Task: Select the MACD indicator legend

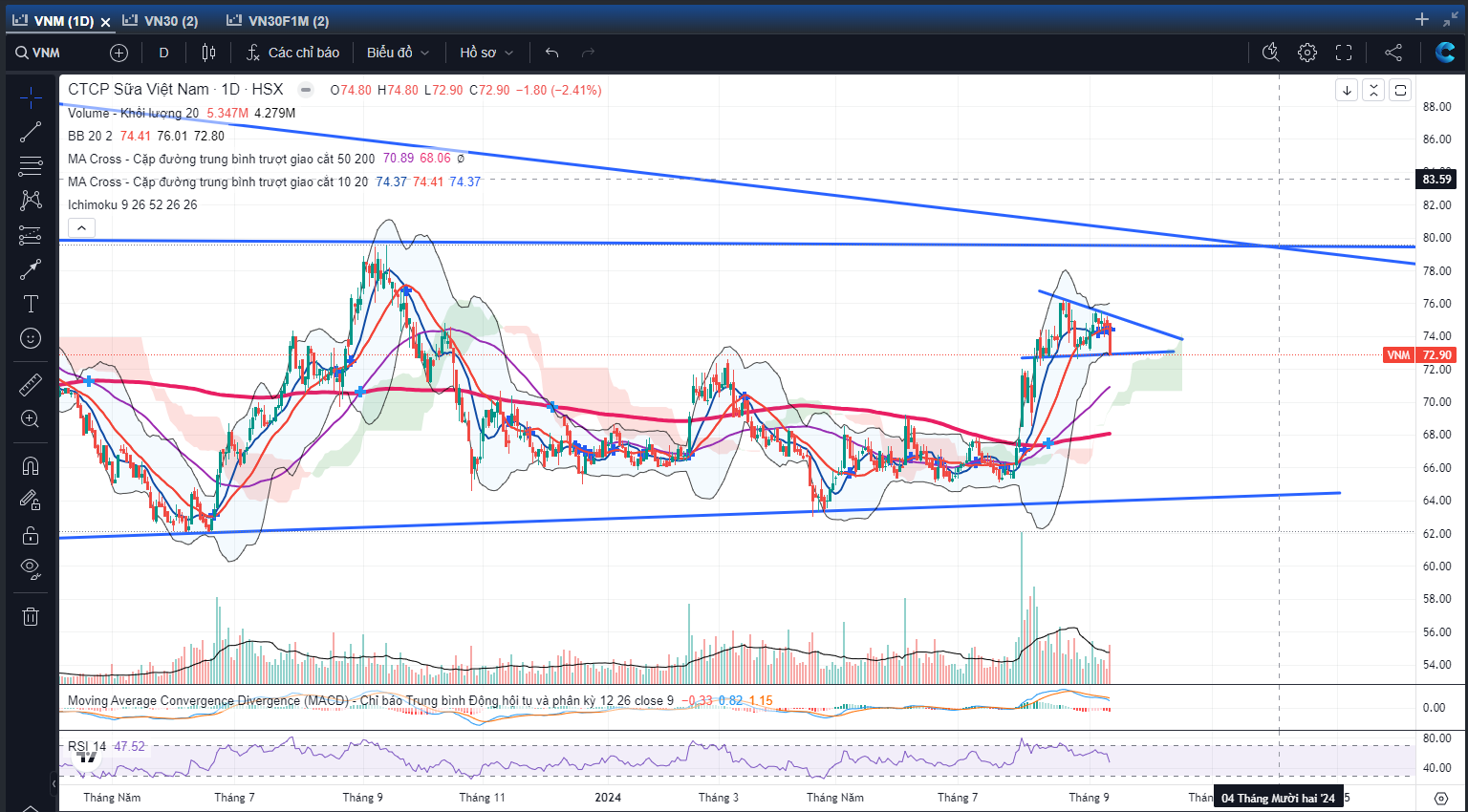Action: tap(370, 700)
